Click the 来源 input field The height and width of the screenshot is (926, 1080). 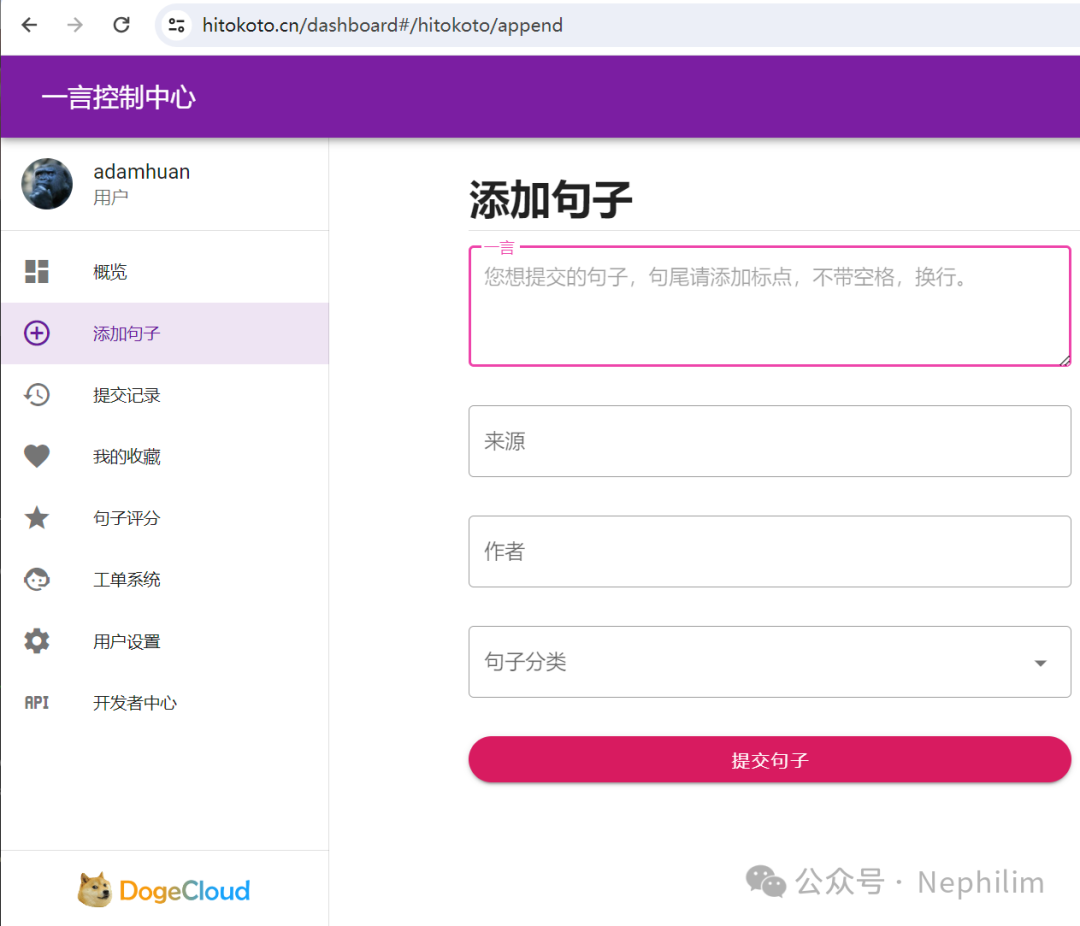coord(769,441)
